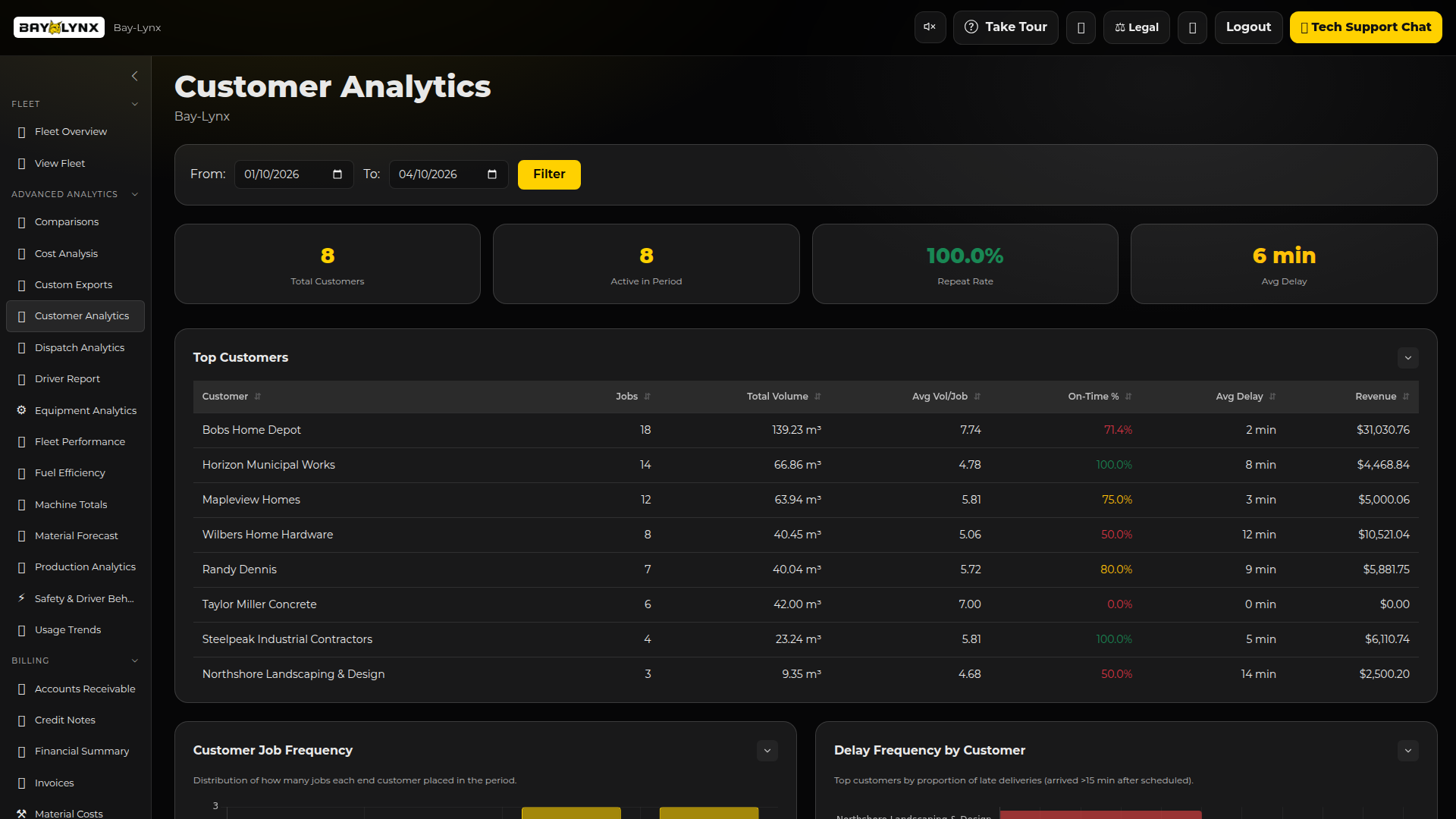
Task: Open the question mark icon on Take Tour
Action: coord(971,27)
